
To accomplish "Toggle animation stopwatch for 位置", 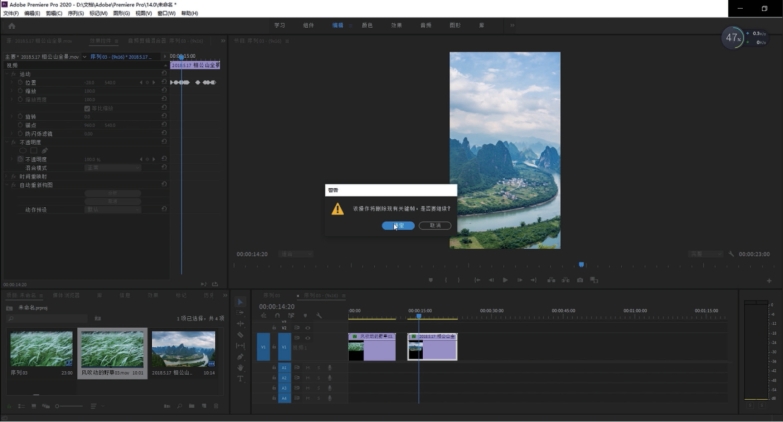I will (20, 82).
